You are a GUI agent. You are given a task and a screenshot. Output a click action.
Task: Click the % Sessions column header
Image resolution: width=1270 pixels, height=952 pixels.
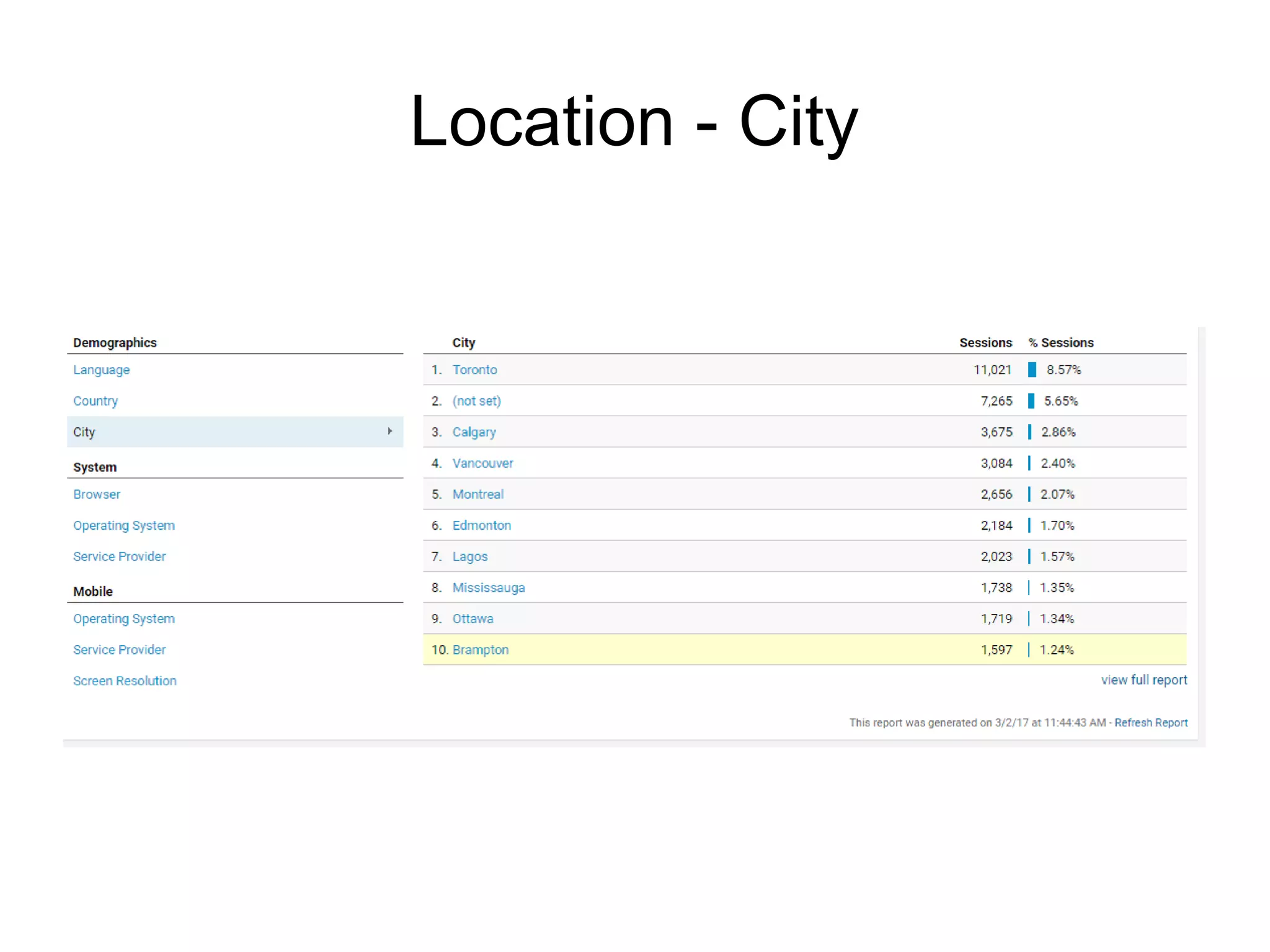tap(1061, 343)
